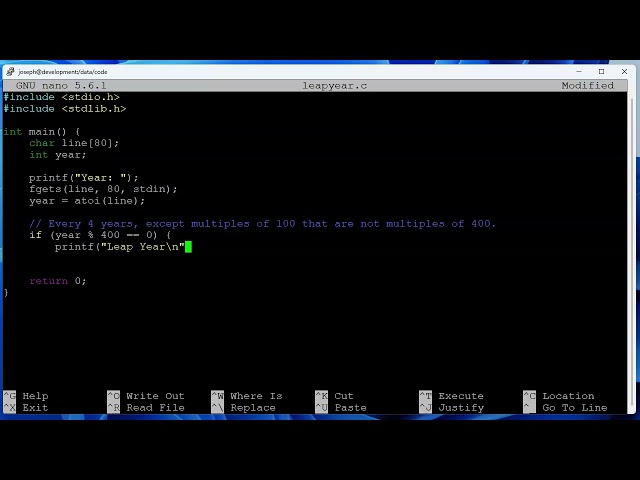This screenshot has width=640, height=480.
Task: Click the ^U Paste shortcut
Action: click(341, 408)
